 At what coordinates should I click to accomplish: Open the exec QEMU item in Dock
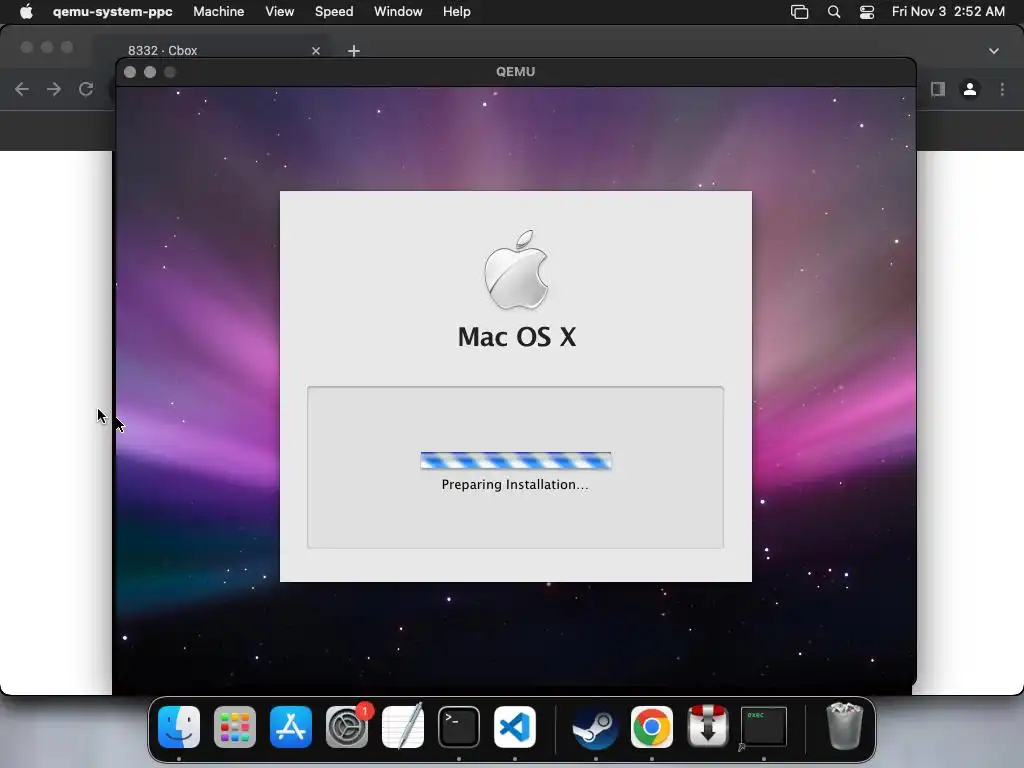[763, 727]
